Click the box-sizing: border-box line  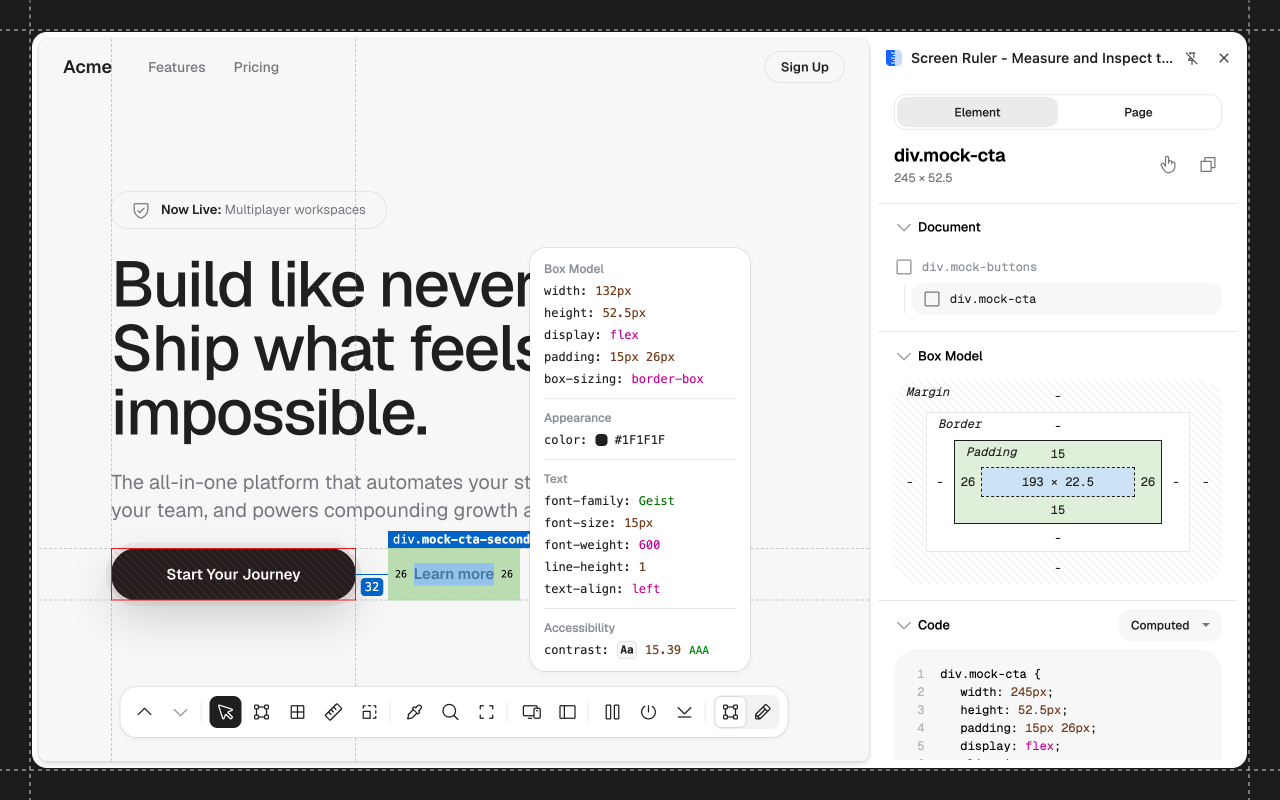[624, 379]
